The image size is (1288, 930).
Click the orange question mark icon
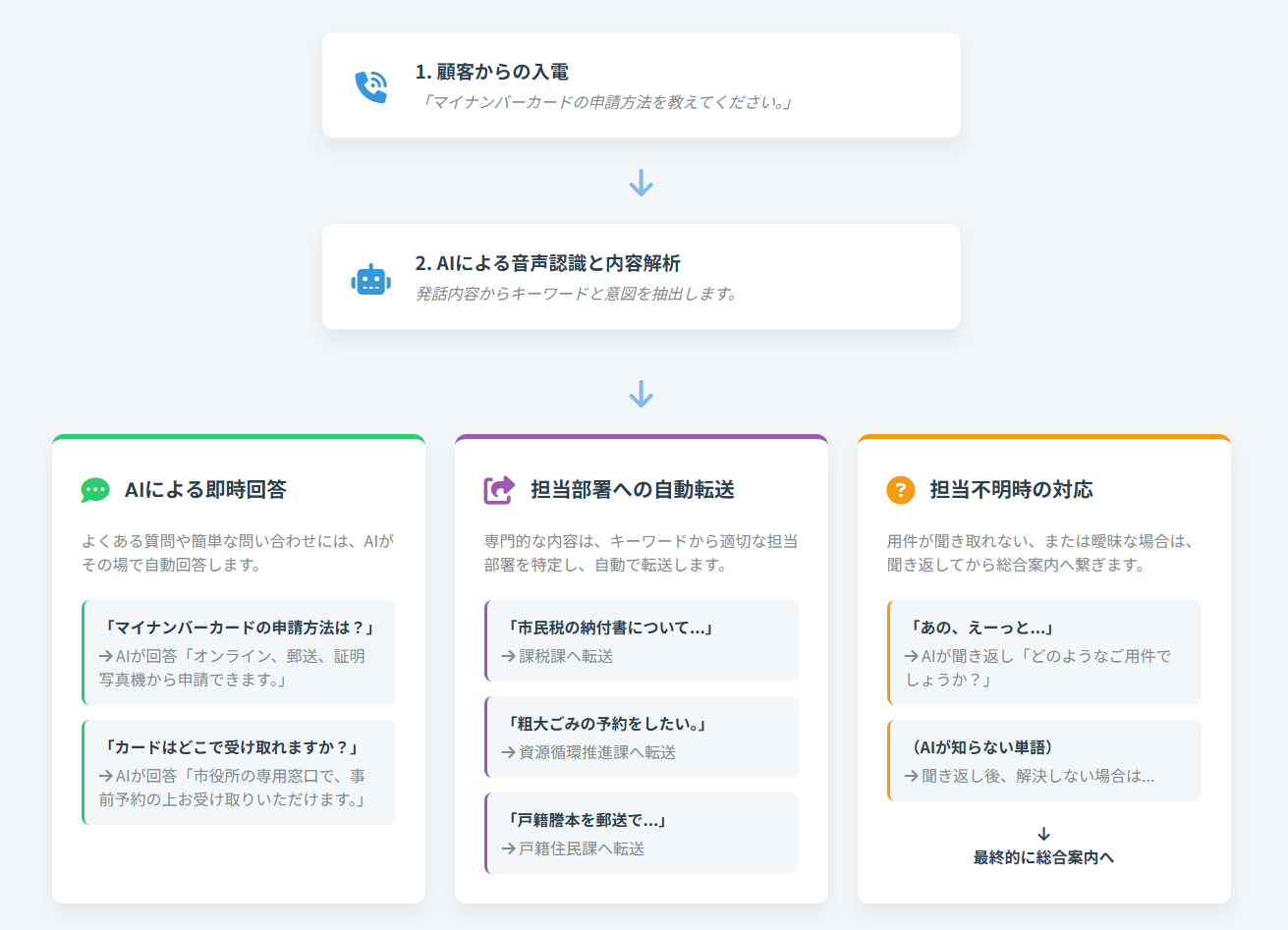(x=900, y=490)
